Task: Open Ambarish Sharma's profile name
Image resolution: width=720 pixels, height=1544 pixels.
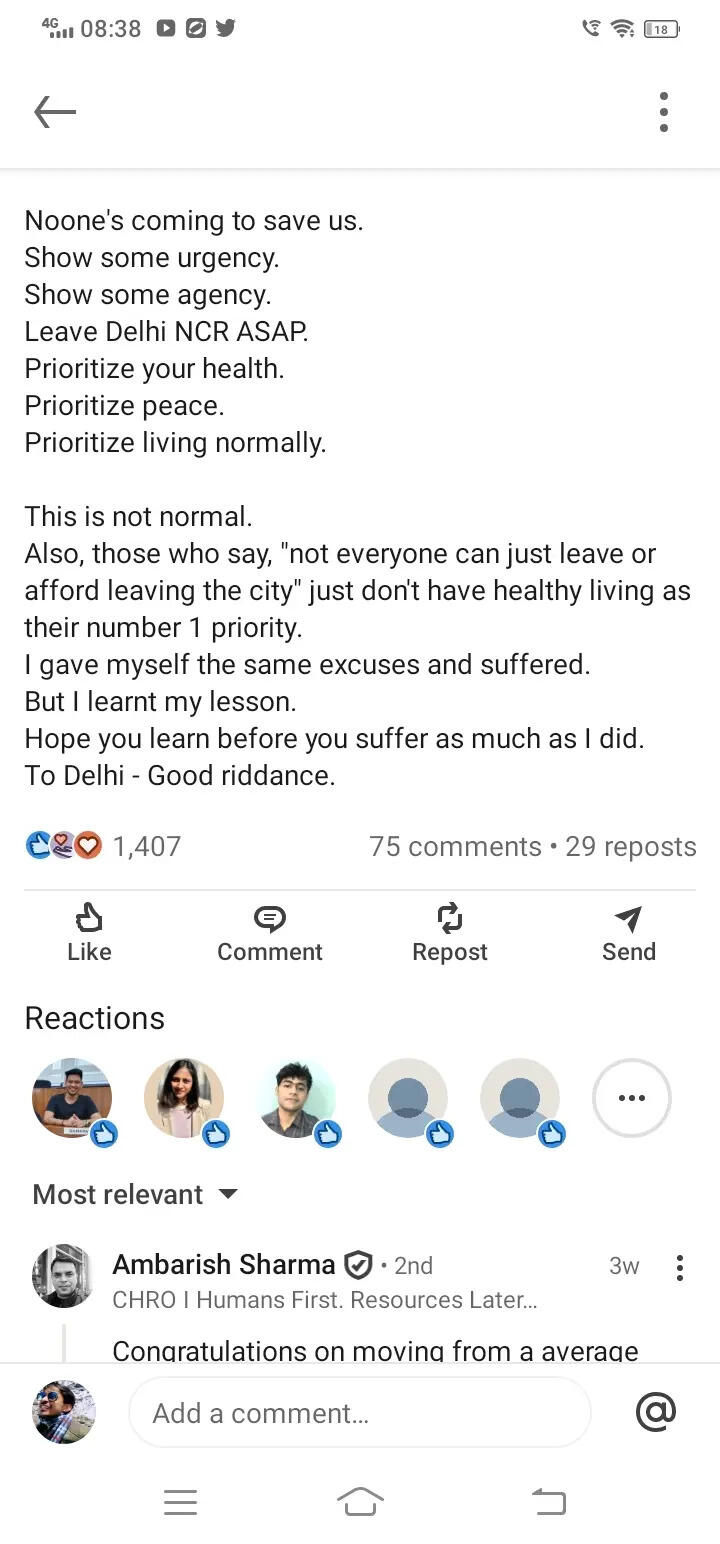Action: pyautogui.click(x=223, y=1264)
